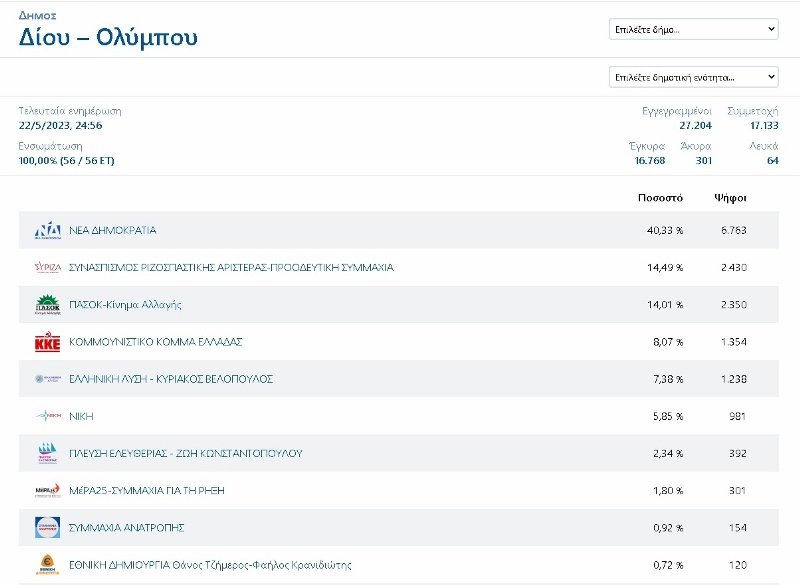The width and height of the screenshot is (800, 585).
Task: Click the 0,72 % percentage
Action: pyautogui.click(x=668, y=565)
